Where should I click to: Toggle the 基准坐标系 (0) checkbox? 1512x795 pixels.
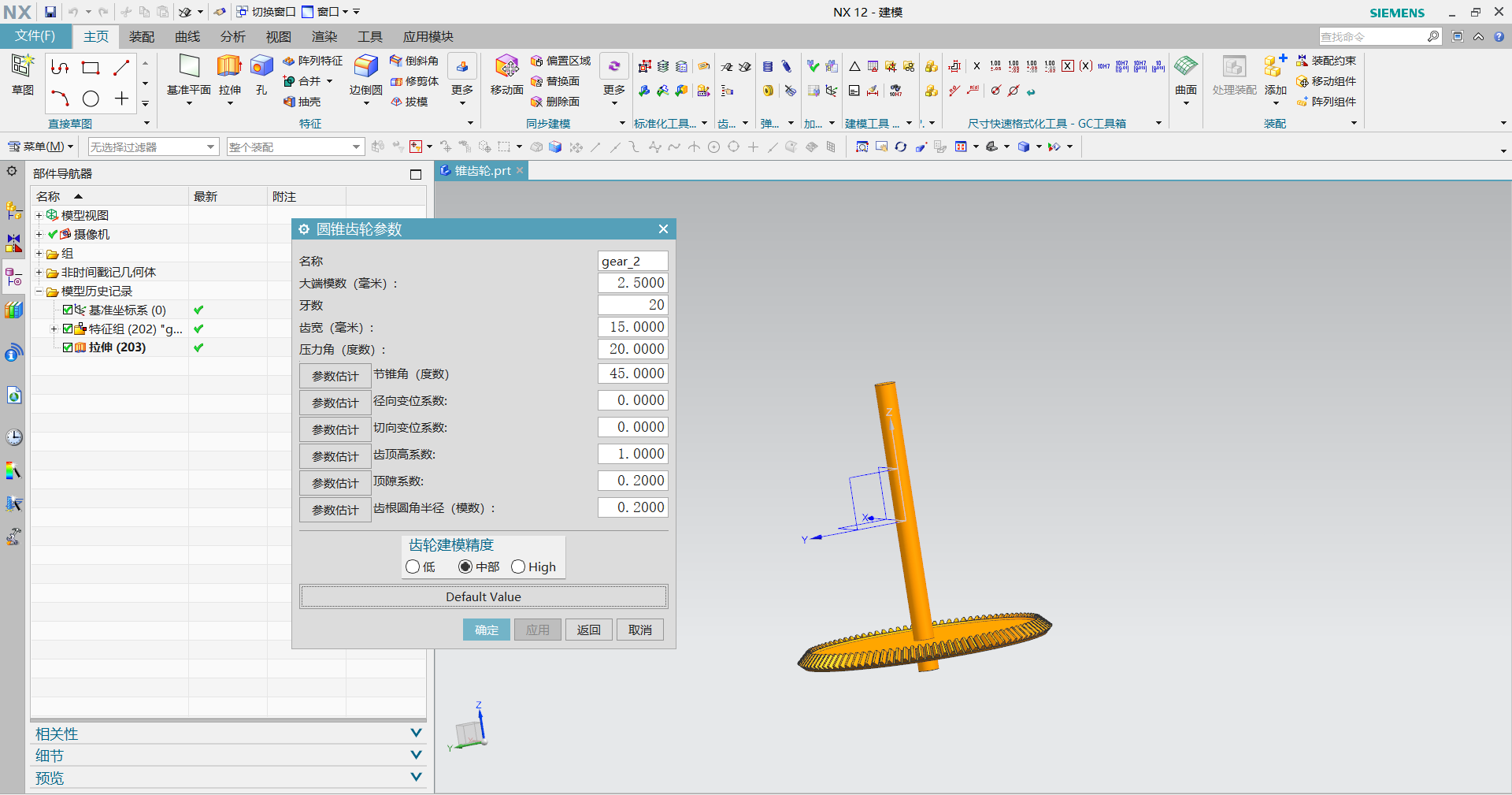point(68,310)
